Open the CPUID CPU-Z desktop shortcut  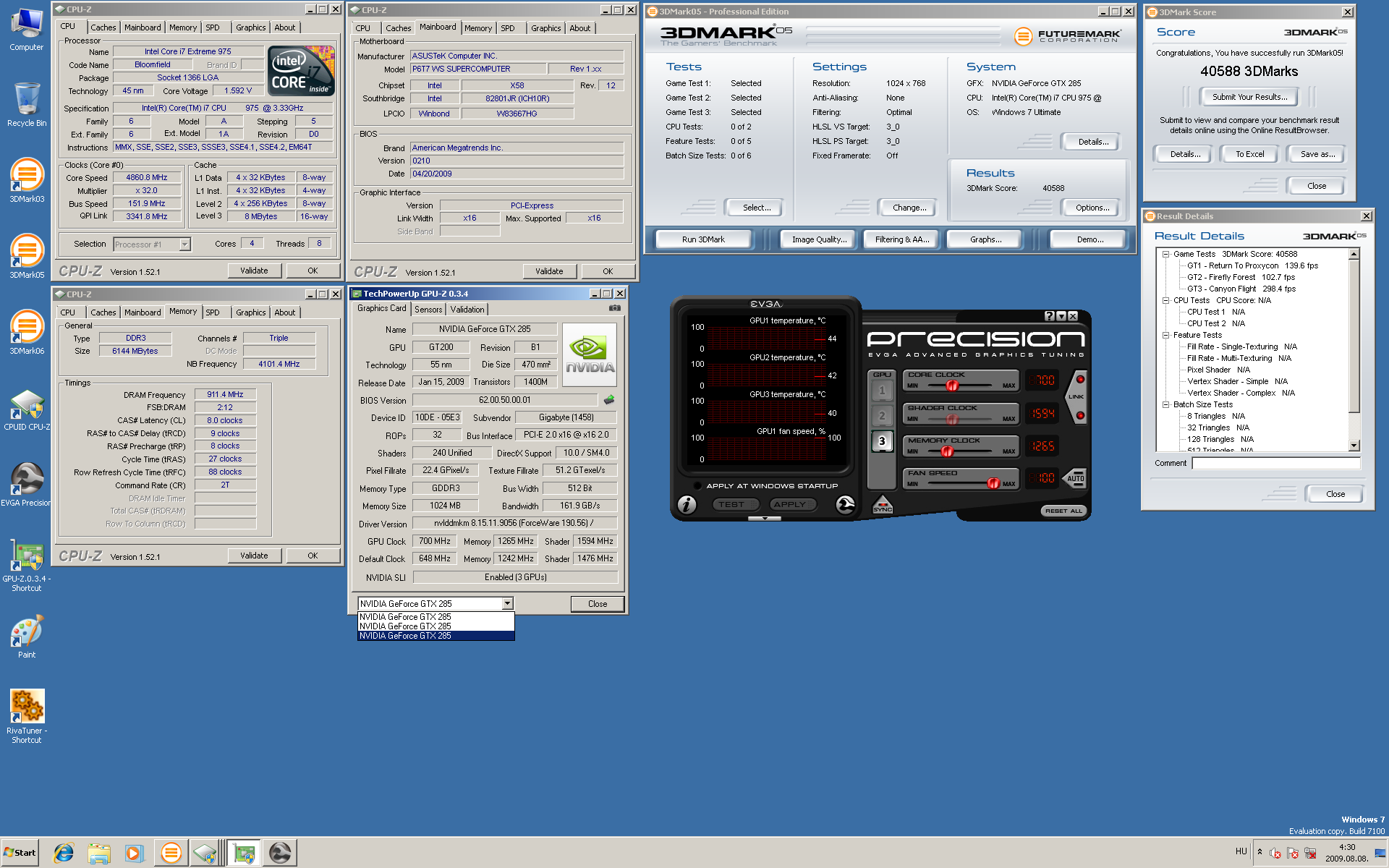[27, 410]
